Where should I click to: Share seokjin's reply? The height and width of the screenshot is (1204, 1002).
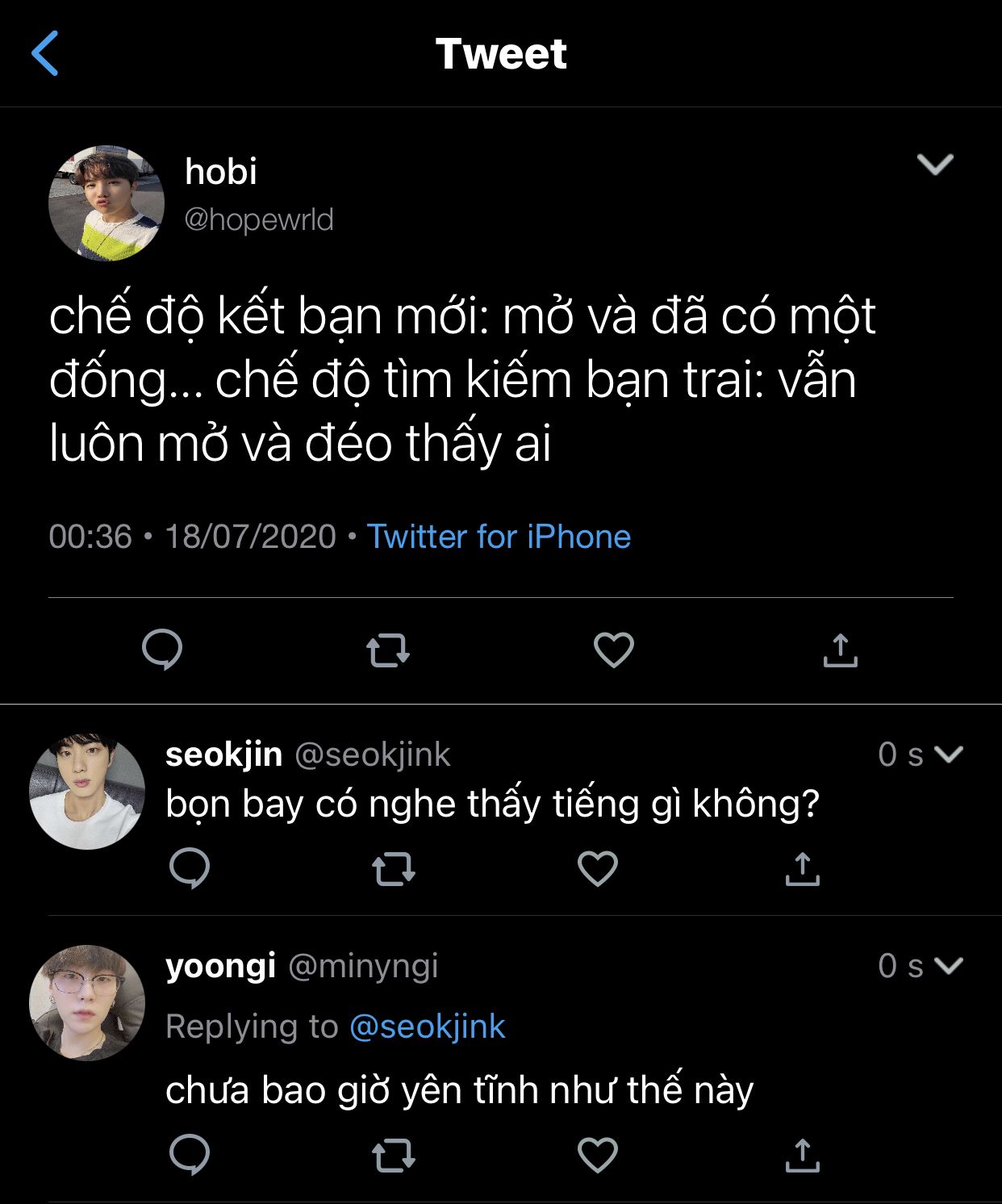[802, 869]
